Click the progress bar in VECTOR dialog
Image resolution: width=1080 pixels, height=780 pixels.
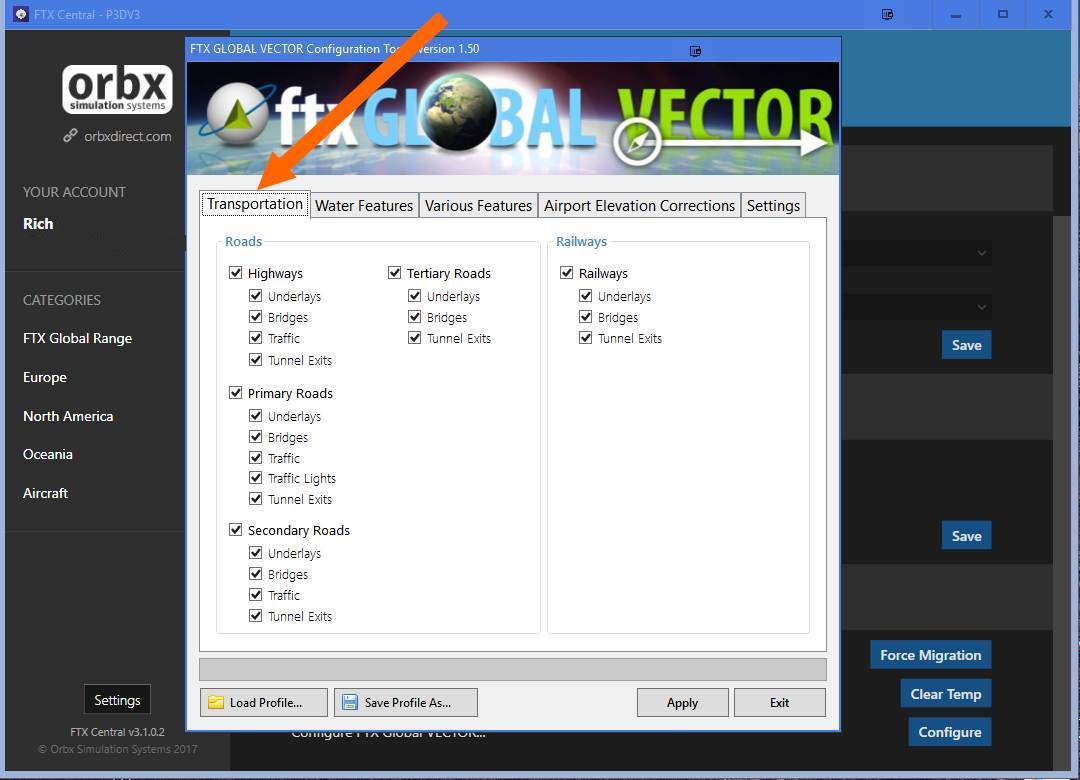(512, 669)
